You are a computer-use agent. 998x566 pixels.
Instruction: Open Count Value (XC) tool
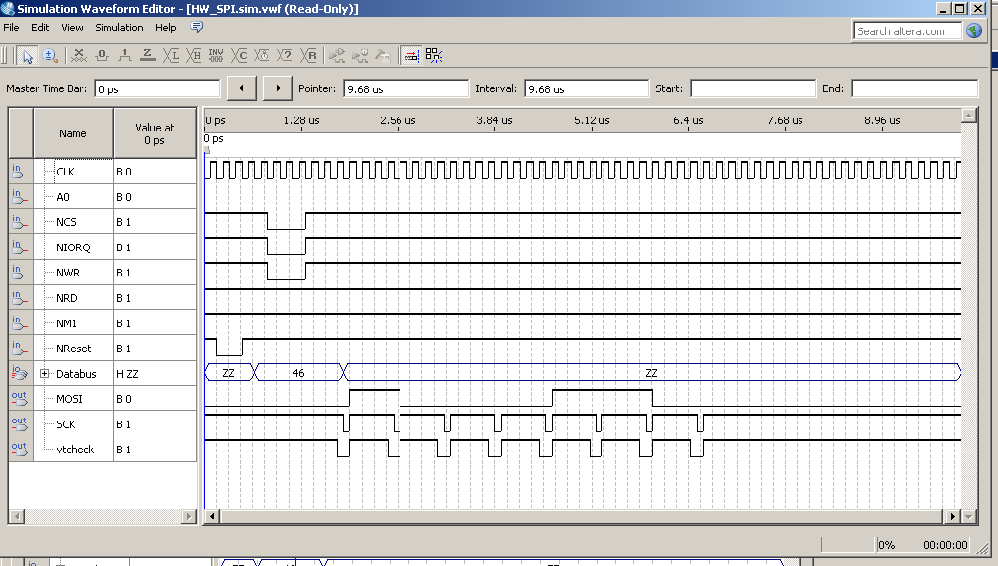pos(239,56)
